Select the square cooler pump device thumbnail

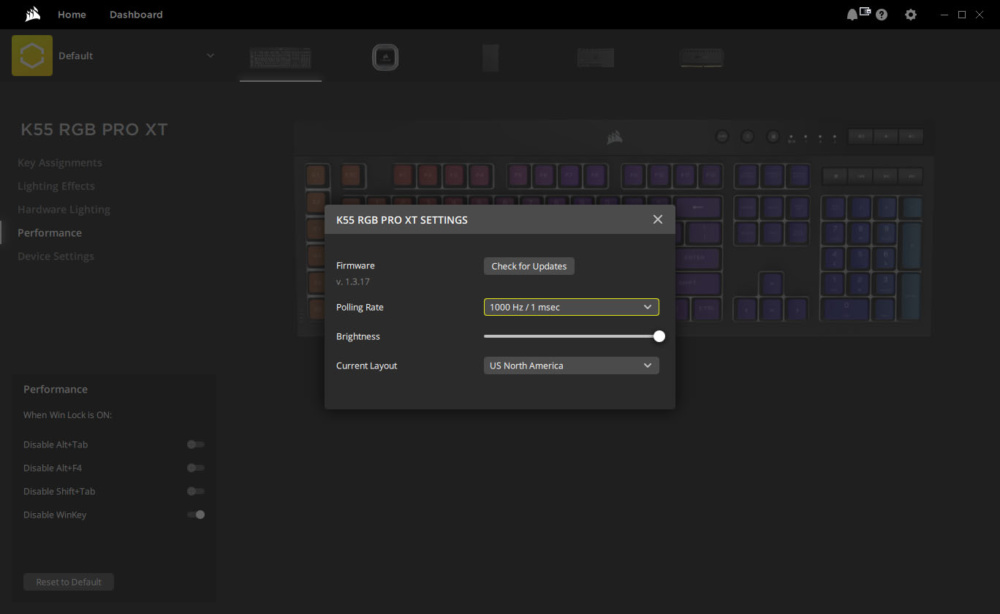pos(385,57)
